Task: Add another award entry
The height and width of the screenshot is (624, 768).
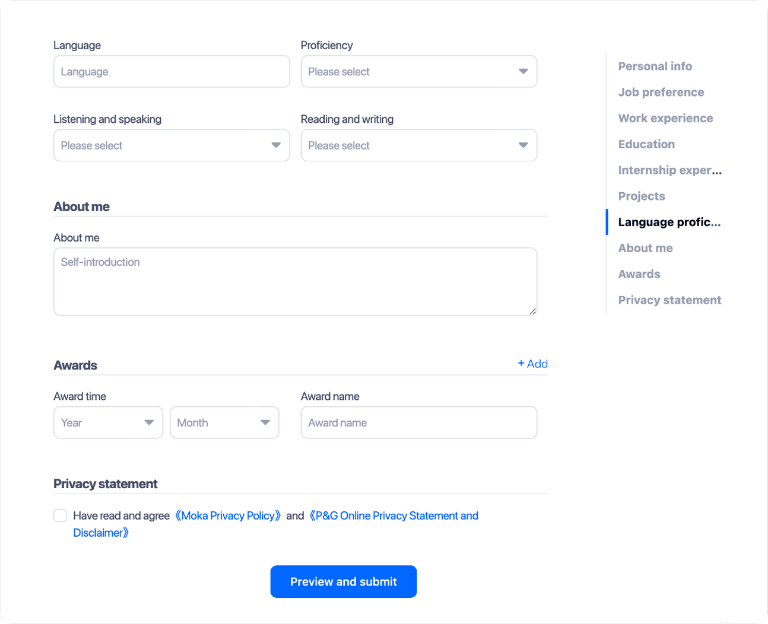Action: click(533, 364)
